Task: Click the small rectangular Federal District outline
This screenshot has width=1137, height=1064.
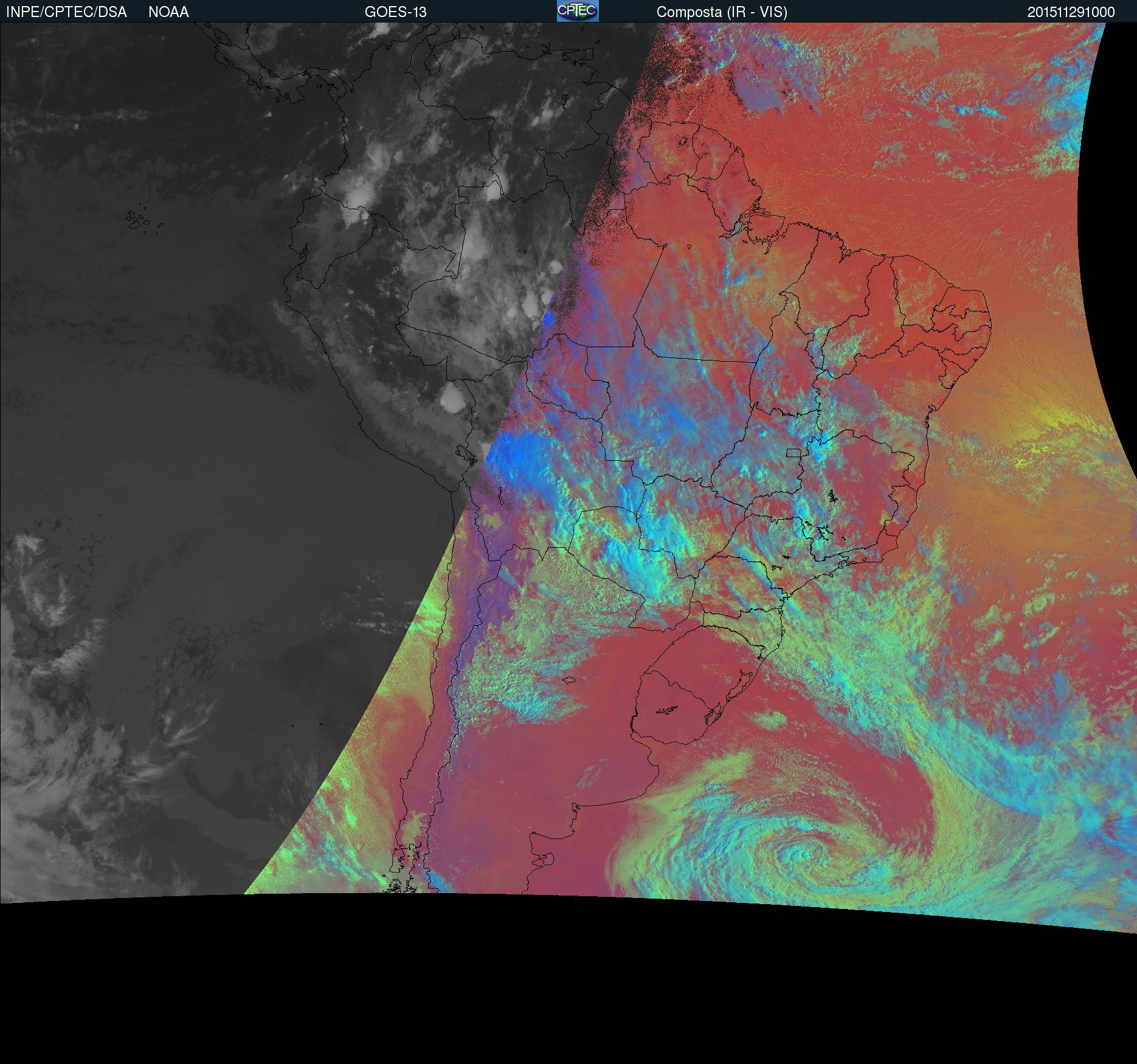Action: click(x=793, y=452)
